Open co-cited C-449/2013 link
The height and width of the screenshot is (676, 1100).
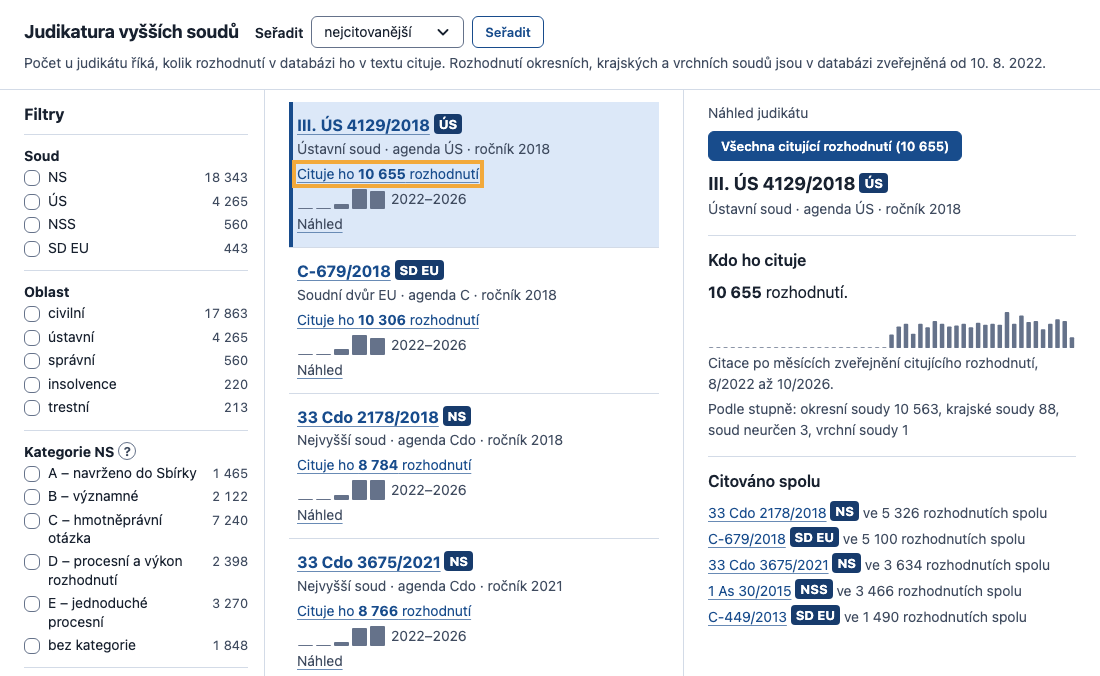(747, 617)
